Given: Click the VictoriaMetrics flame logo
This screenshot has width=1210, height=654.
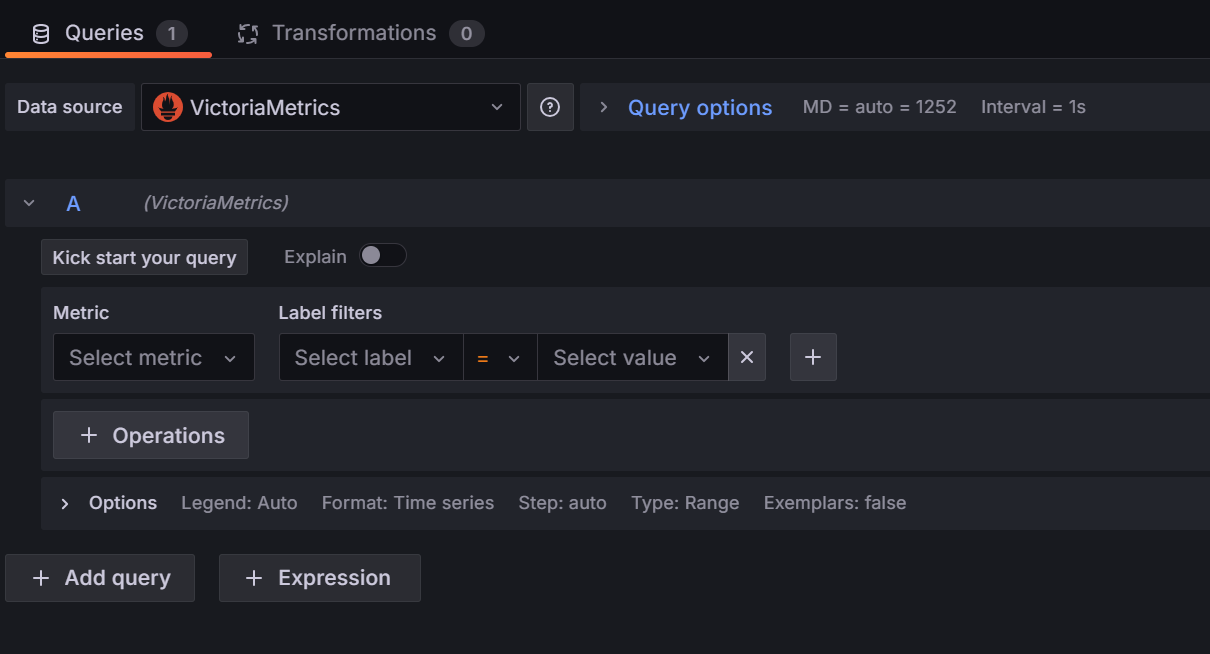Looking at the screenshot, I should click(170, 107).
